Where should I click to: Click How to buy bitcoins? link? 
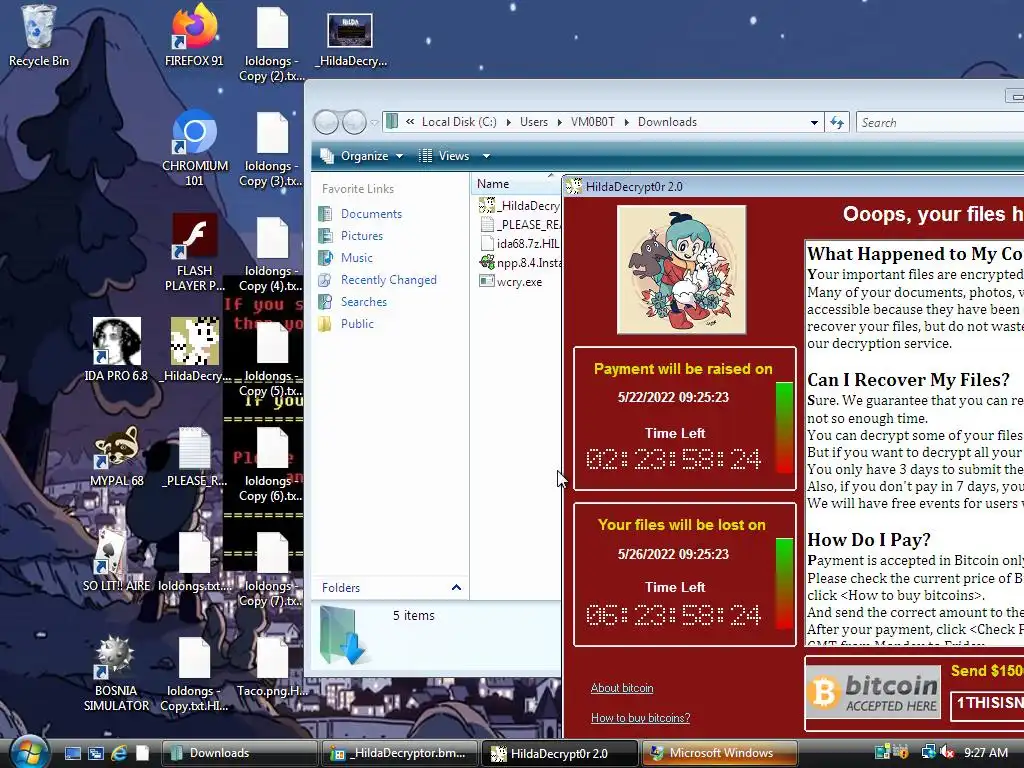640,718
